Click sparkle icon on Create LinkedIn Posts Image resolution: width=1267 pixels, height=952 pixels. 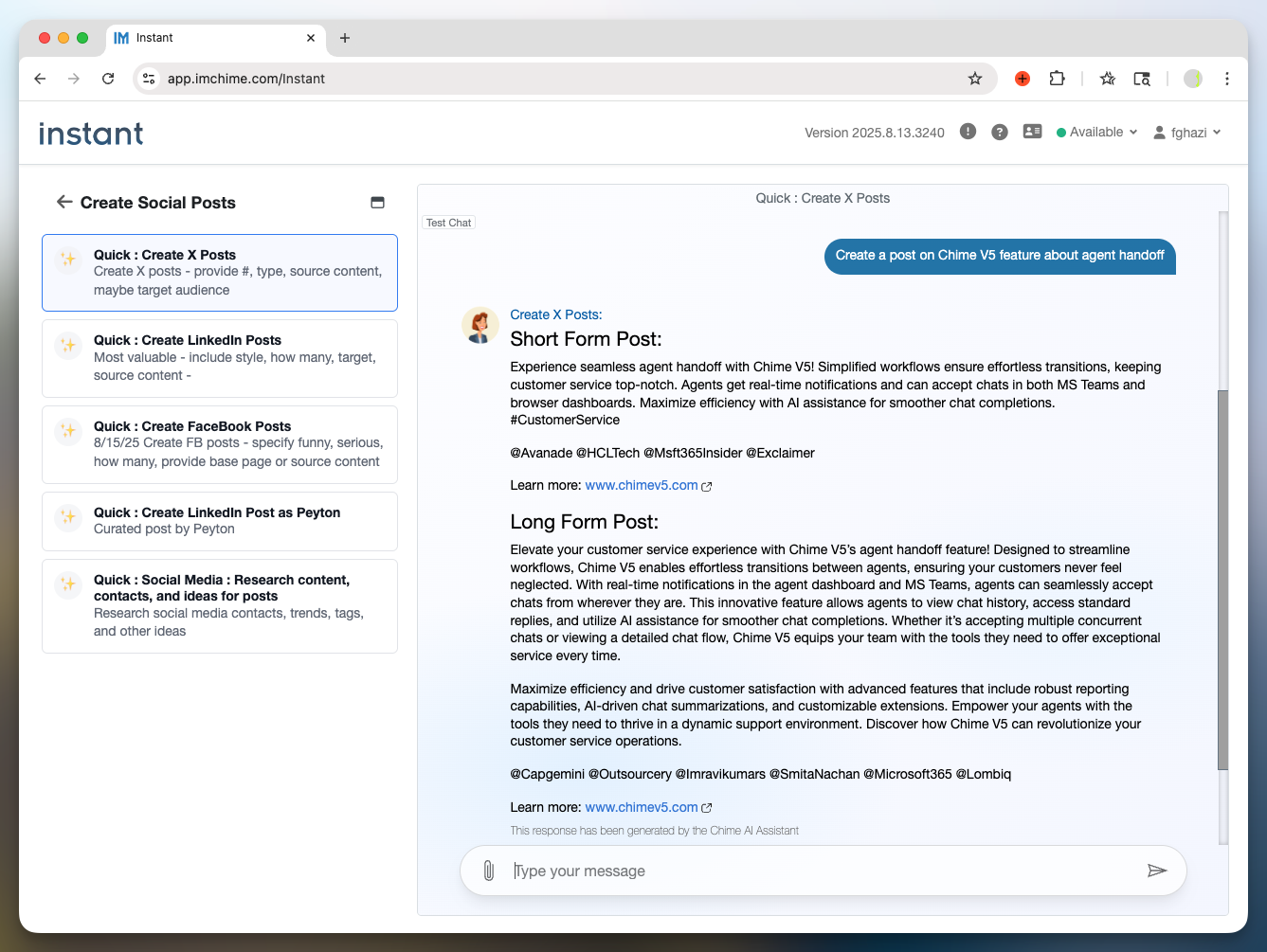68,345
